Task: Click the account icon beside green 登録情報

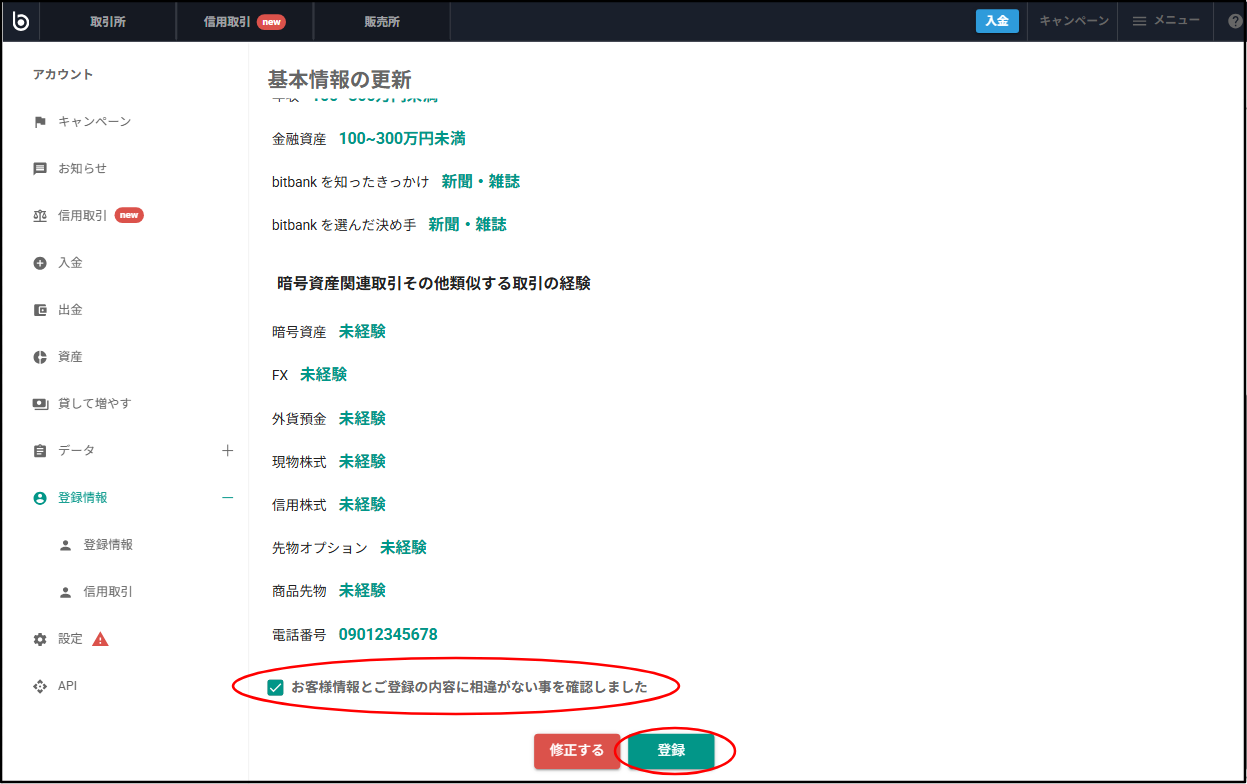Action: (x=40, y=498)
